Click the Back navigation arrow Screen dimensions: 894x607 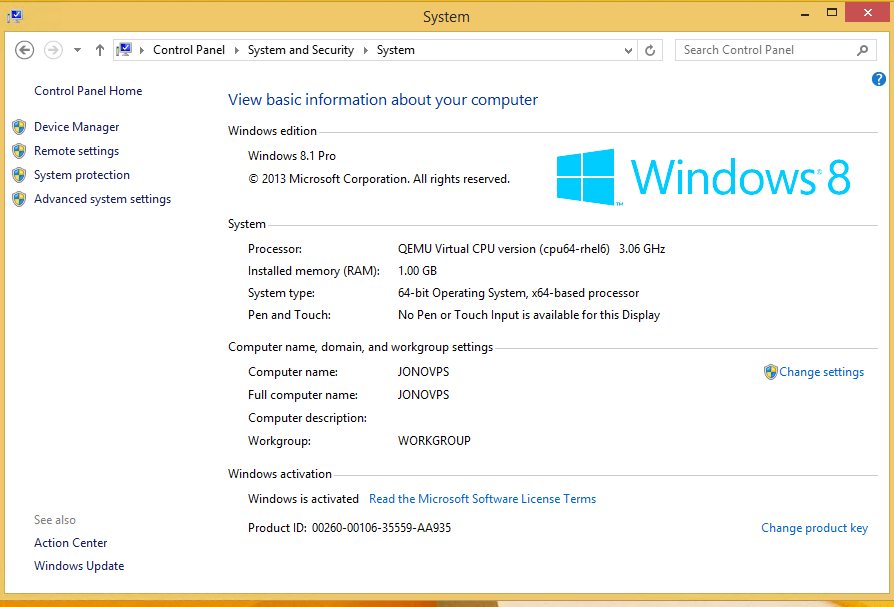pyautogui.click(x=24, y=50)
